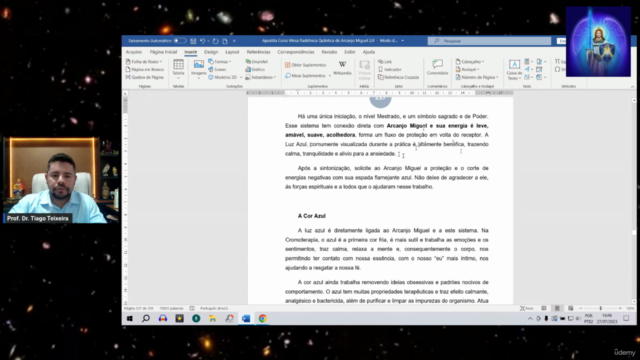Screen dimensions: 640x360
Task: Open Word from the Windows taskbar
Action: (246, 318)
